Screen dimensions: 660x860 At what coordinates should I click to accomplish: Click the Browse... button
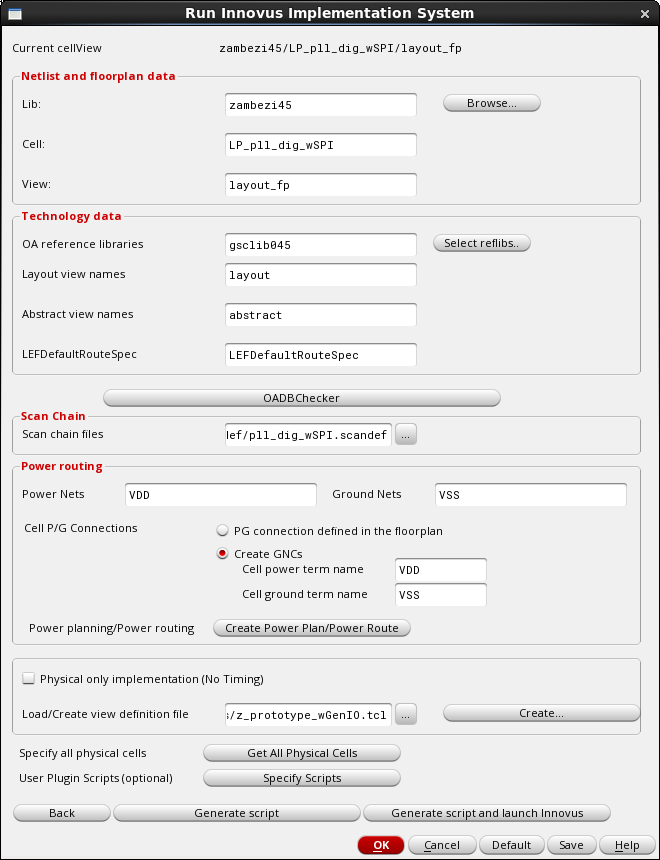[x=492, y=103]
